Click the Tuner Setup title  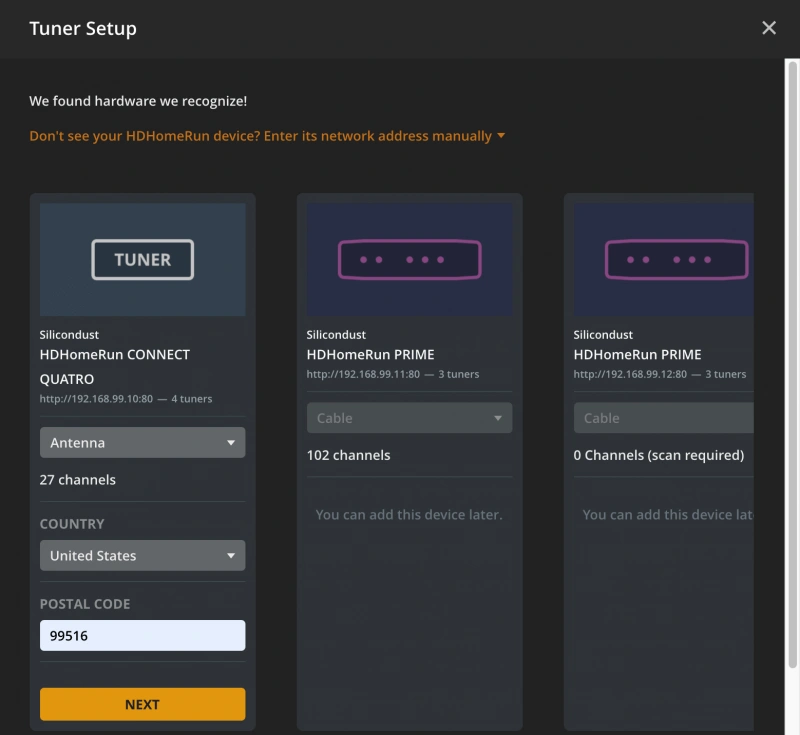coord(83,29)
